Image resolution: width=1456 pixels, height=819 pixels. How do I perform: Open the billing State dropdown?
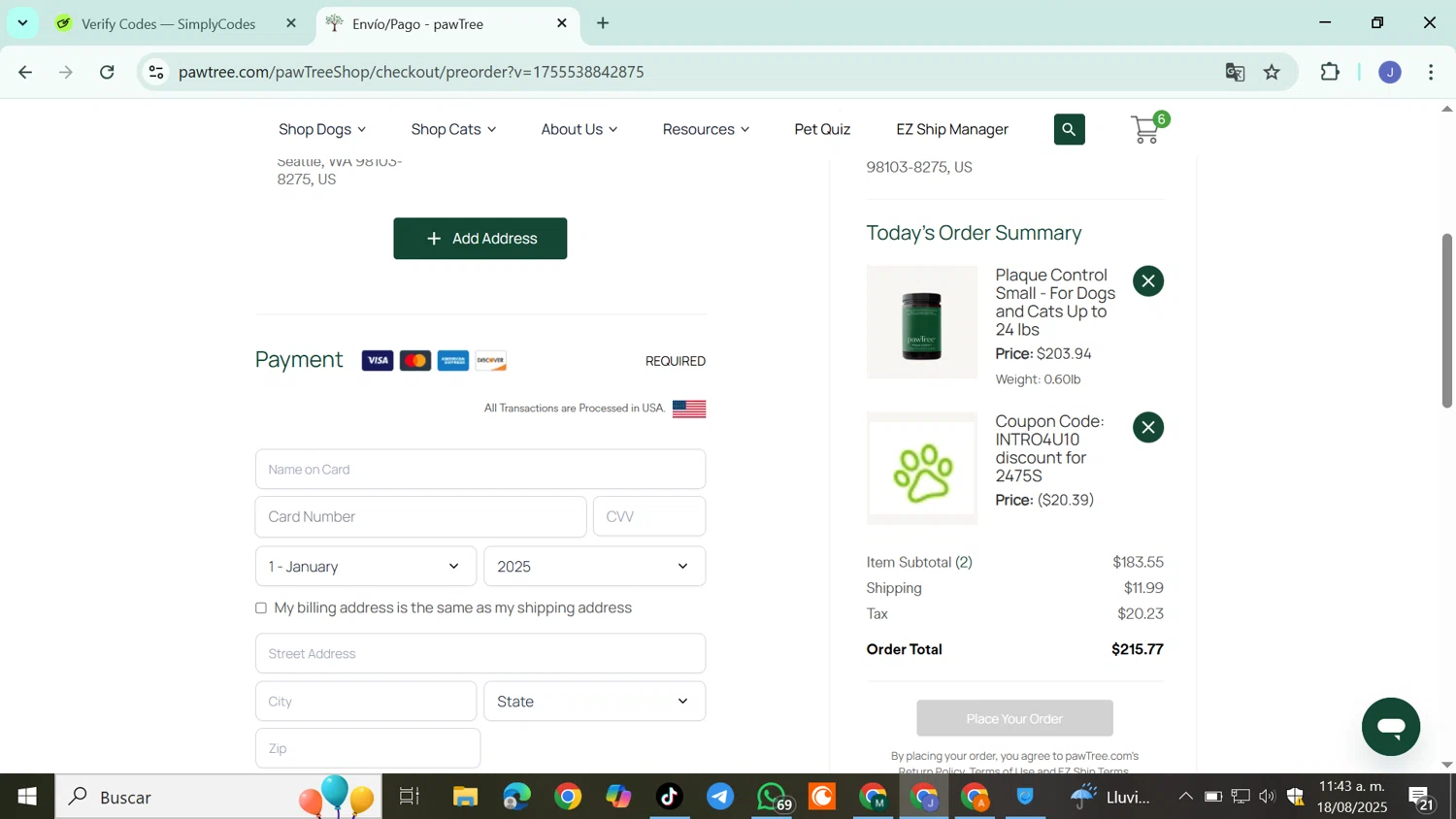[595, 702]
